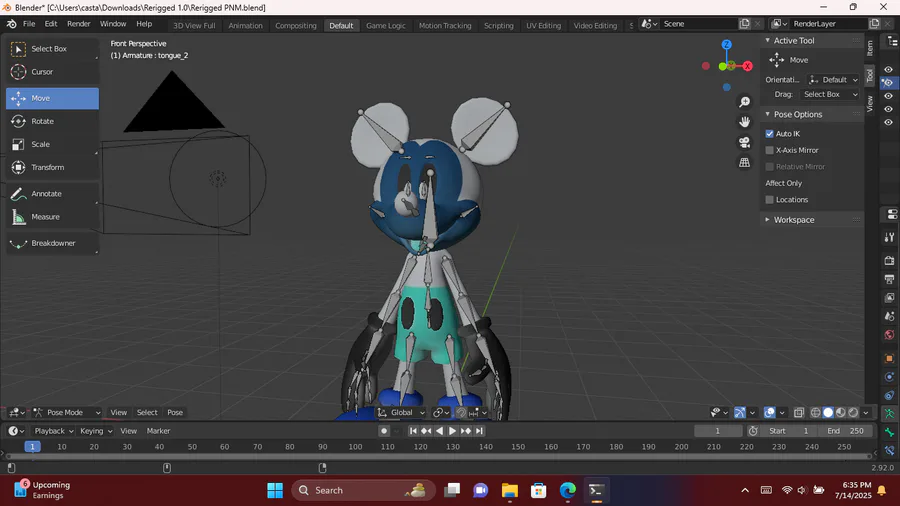Open the World properties globe icon
This screenshot has width=900, height=506.
[889, 335]
